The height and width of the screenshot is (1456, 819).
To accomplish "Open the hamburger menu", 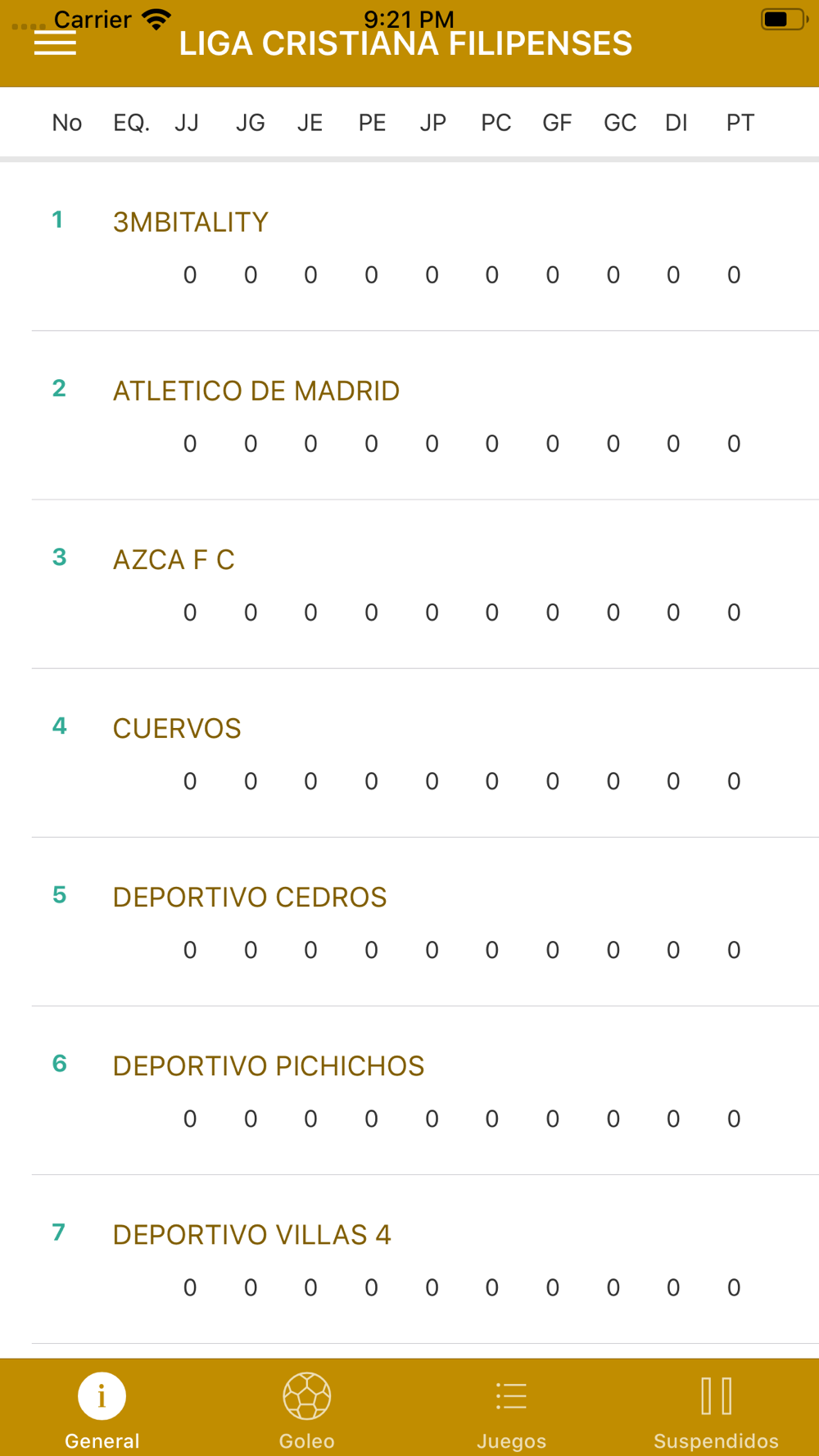I will coord(55,43).
